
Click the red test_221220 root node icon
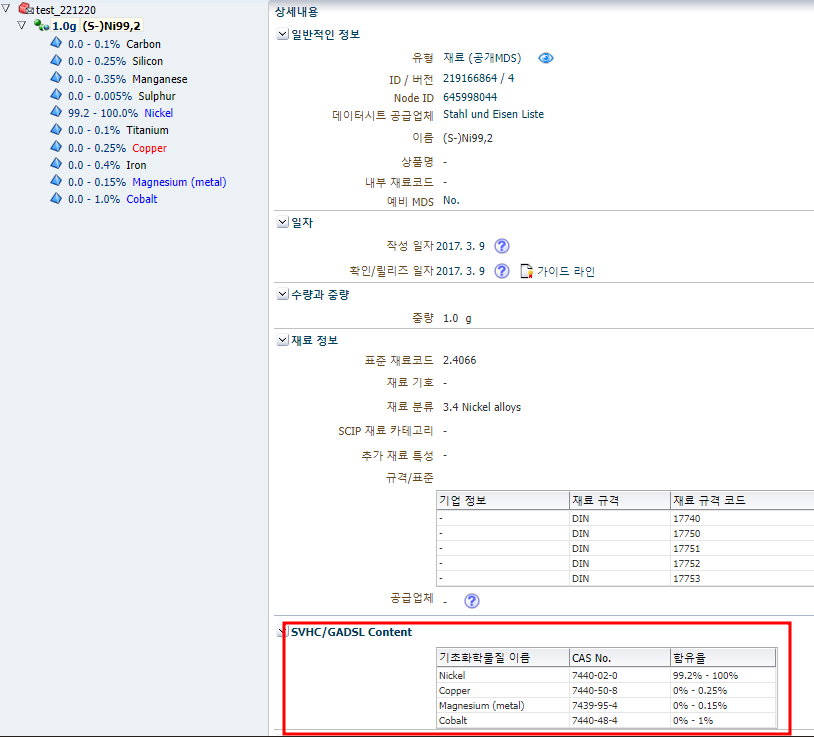tap(25, 9)
